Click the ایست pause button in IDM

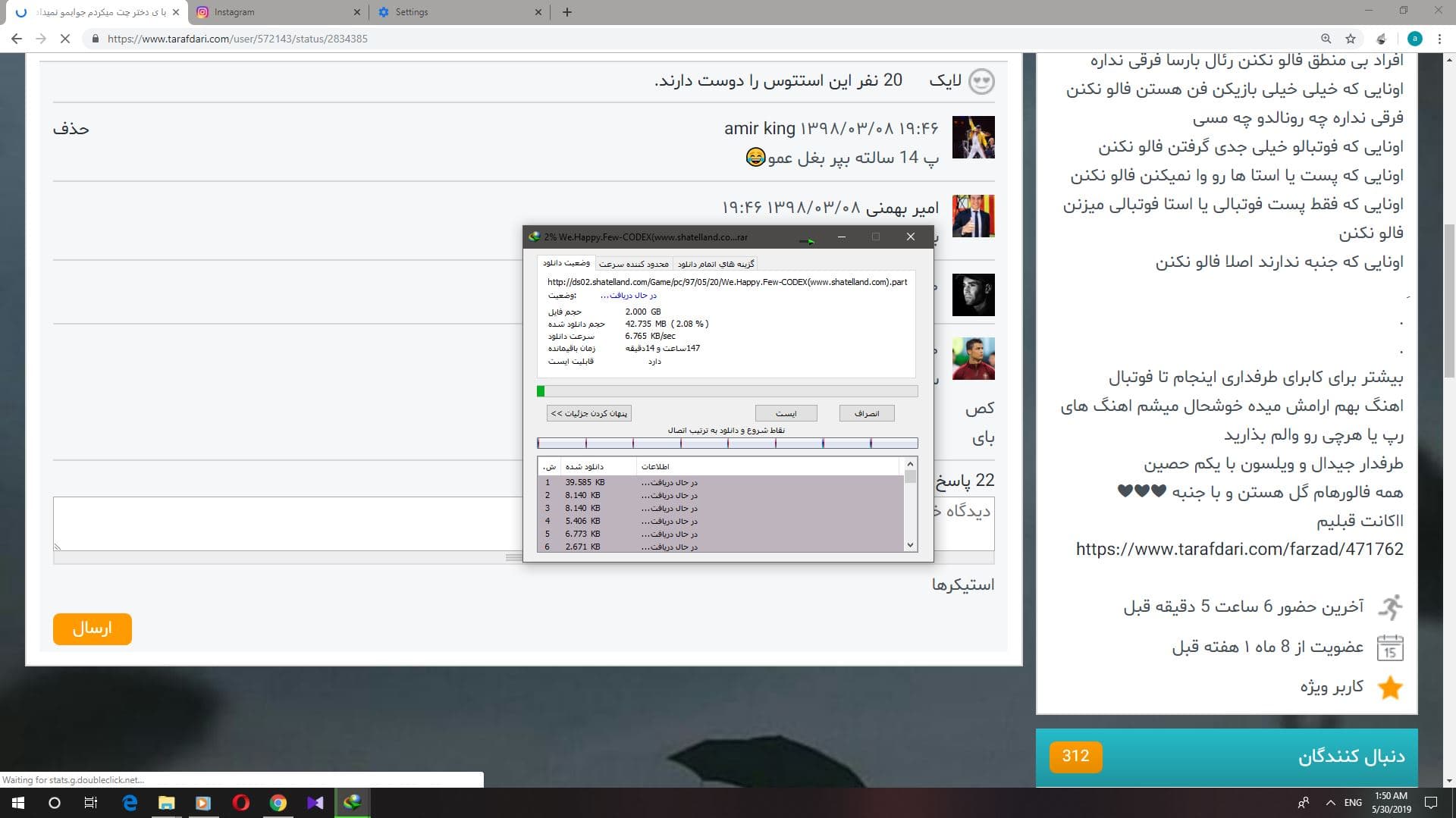coord(786,413)
